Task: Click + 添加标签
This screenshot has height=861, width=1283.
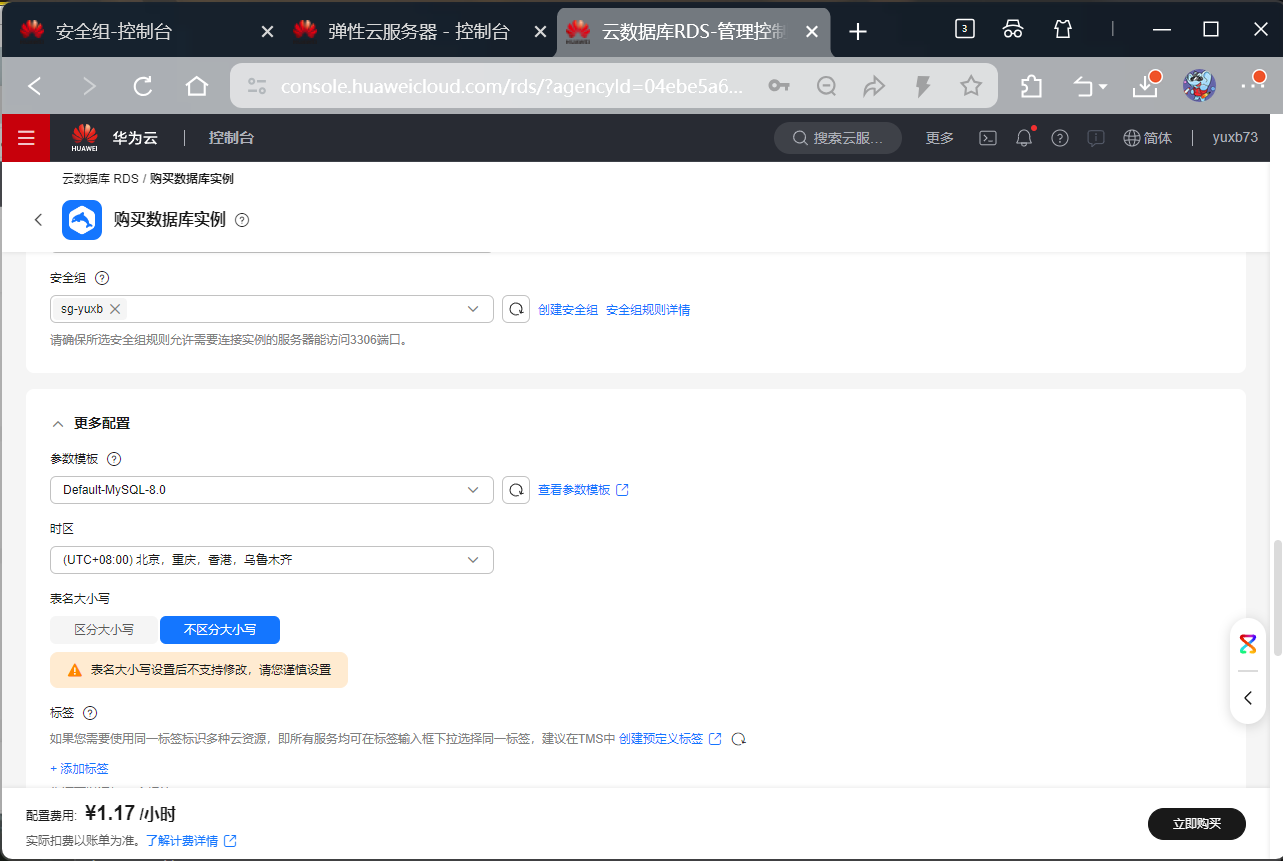Action: [x=80, y=769]
